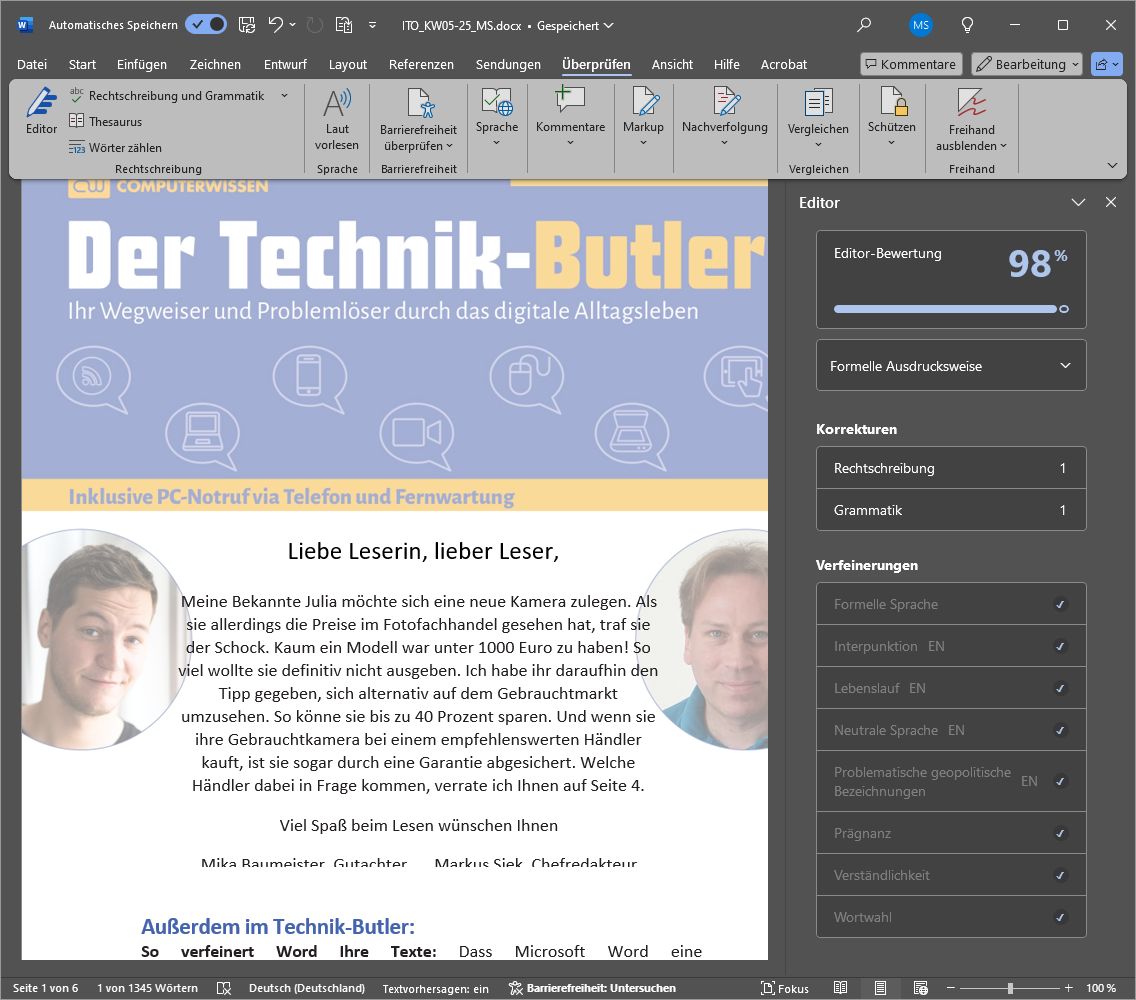Open the Bearbeitung mode dropdown
Viewport: 1136px width, 1000px height.
(x=1027, y=64)
